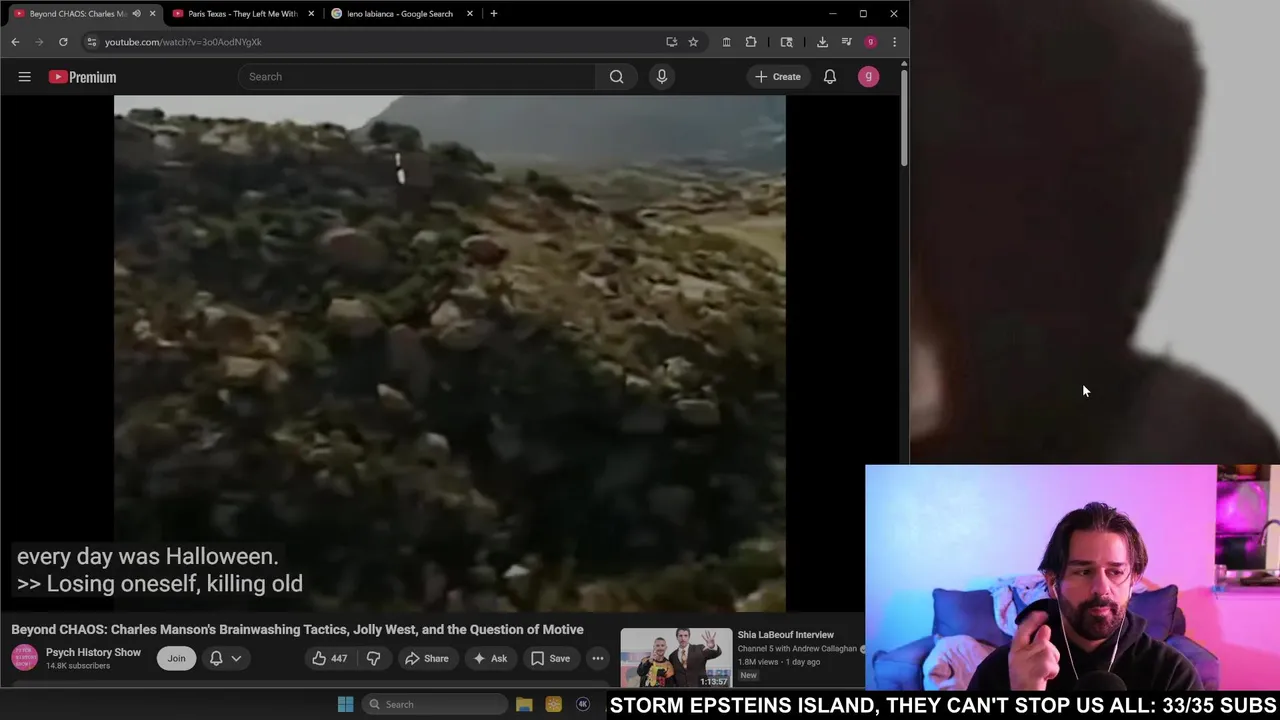The image size is (1280, 720).
Task: Click Channel 5 with Andrew Callaghan name
Action: 797,649
